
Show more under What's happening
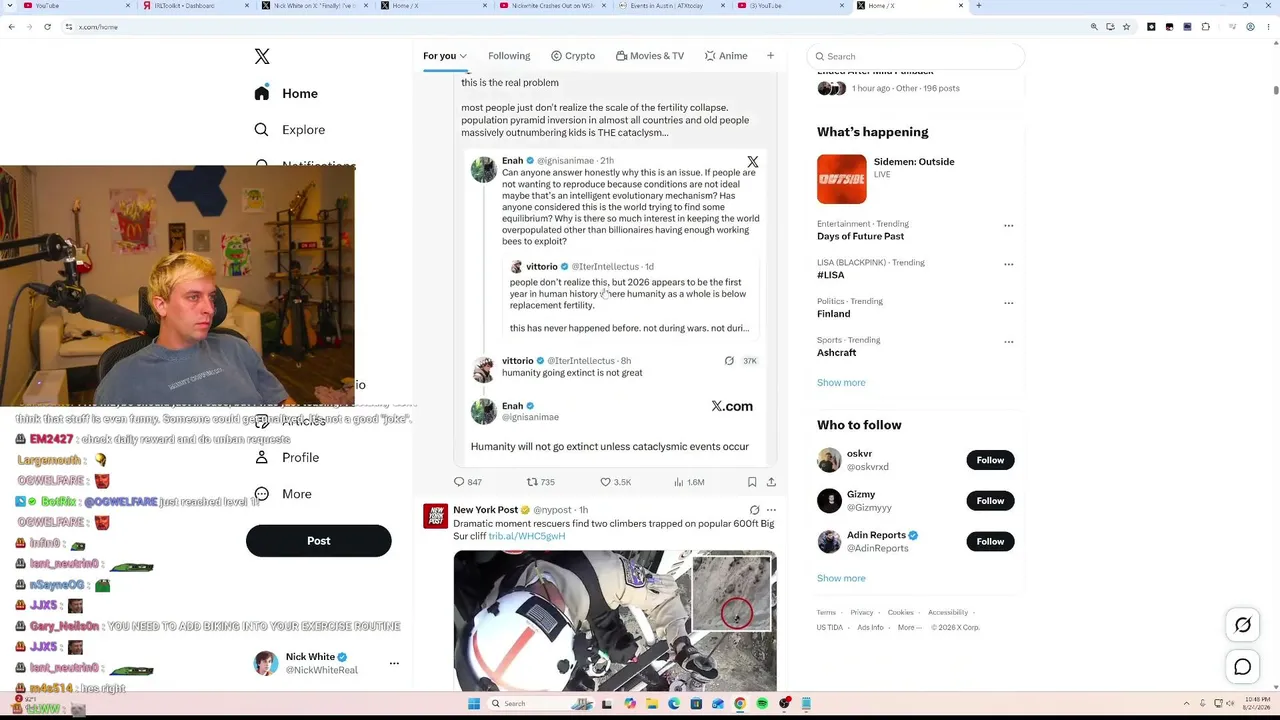pyautogui.click(x=841, y=383)
